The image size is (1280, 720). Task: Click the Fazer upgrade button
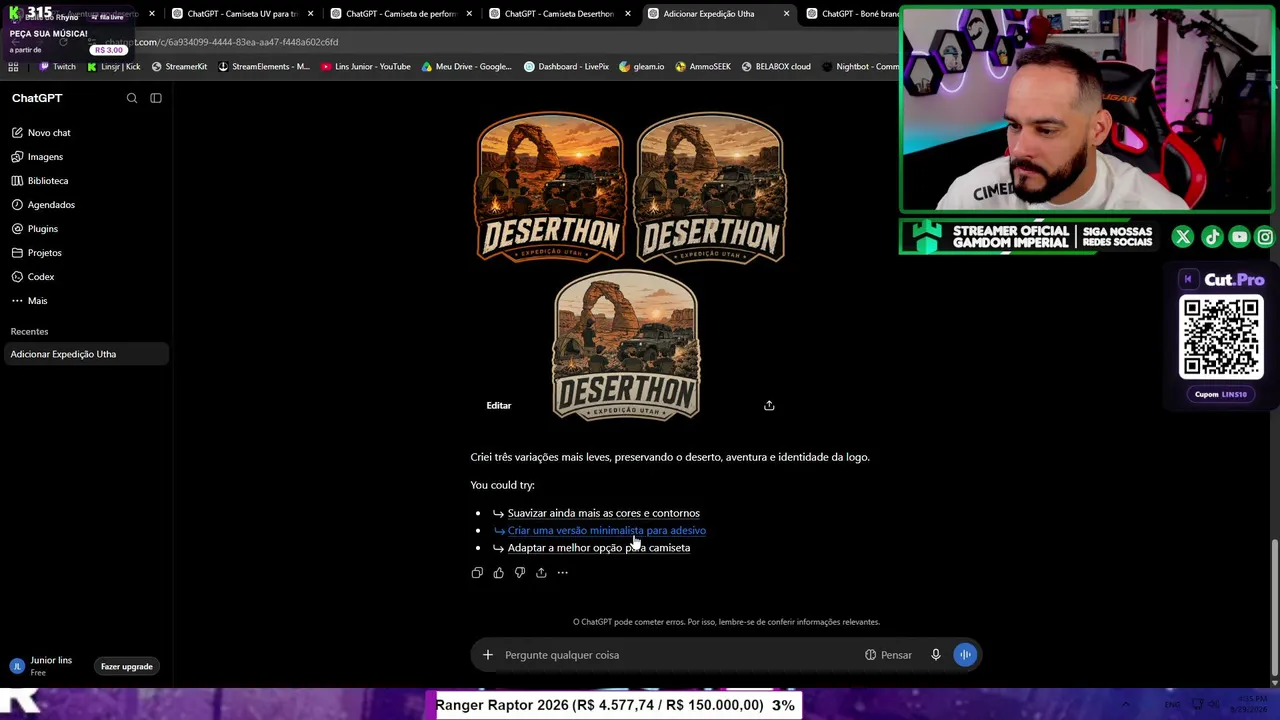[x=127, y=667]
